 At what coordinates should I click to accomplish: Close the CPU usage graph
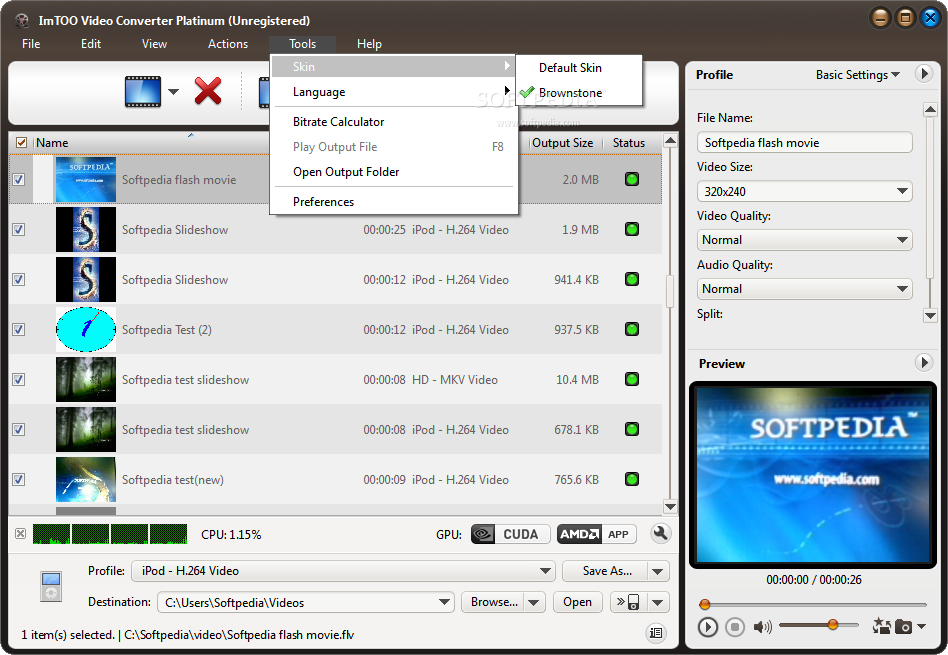click(21, 533)
